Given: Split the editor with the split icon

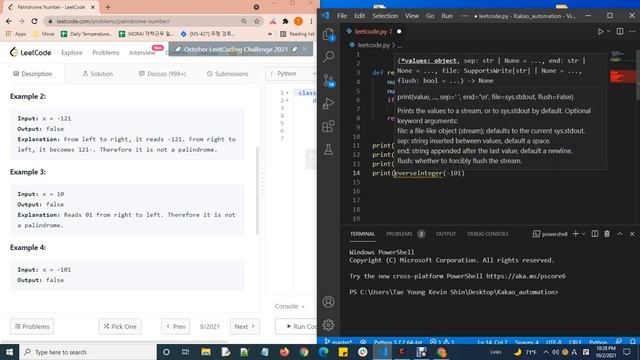Looking at the screenshot, I should (620, 31).
